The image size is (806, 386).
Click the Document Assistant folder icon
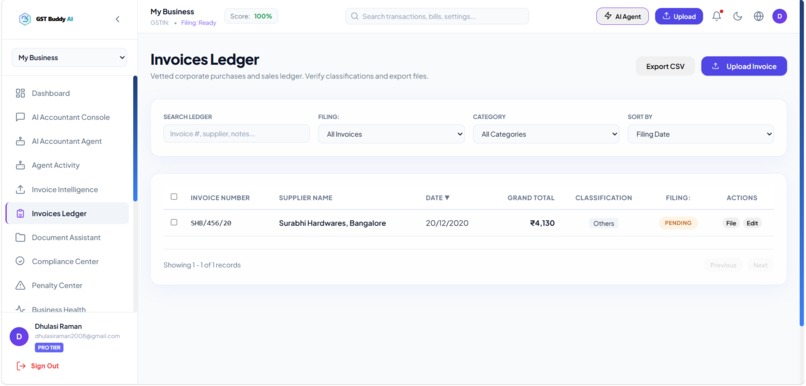pyautogui.click(x=20, y=237)
